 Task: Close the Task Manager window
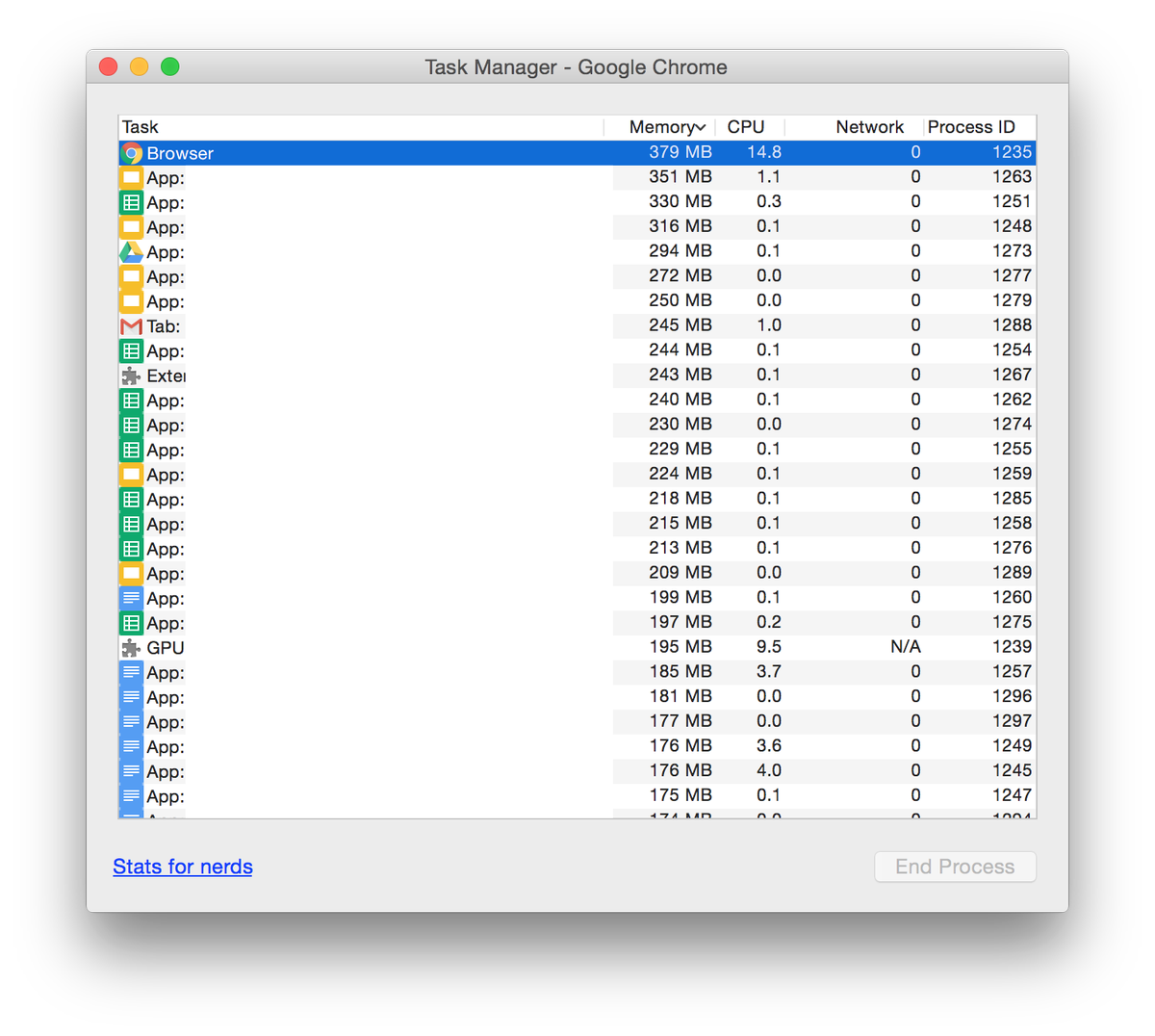pos(109,66)
